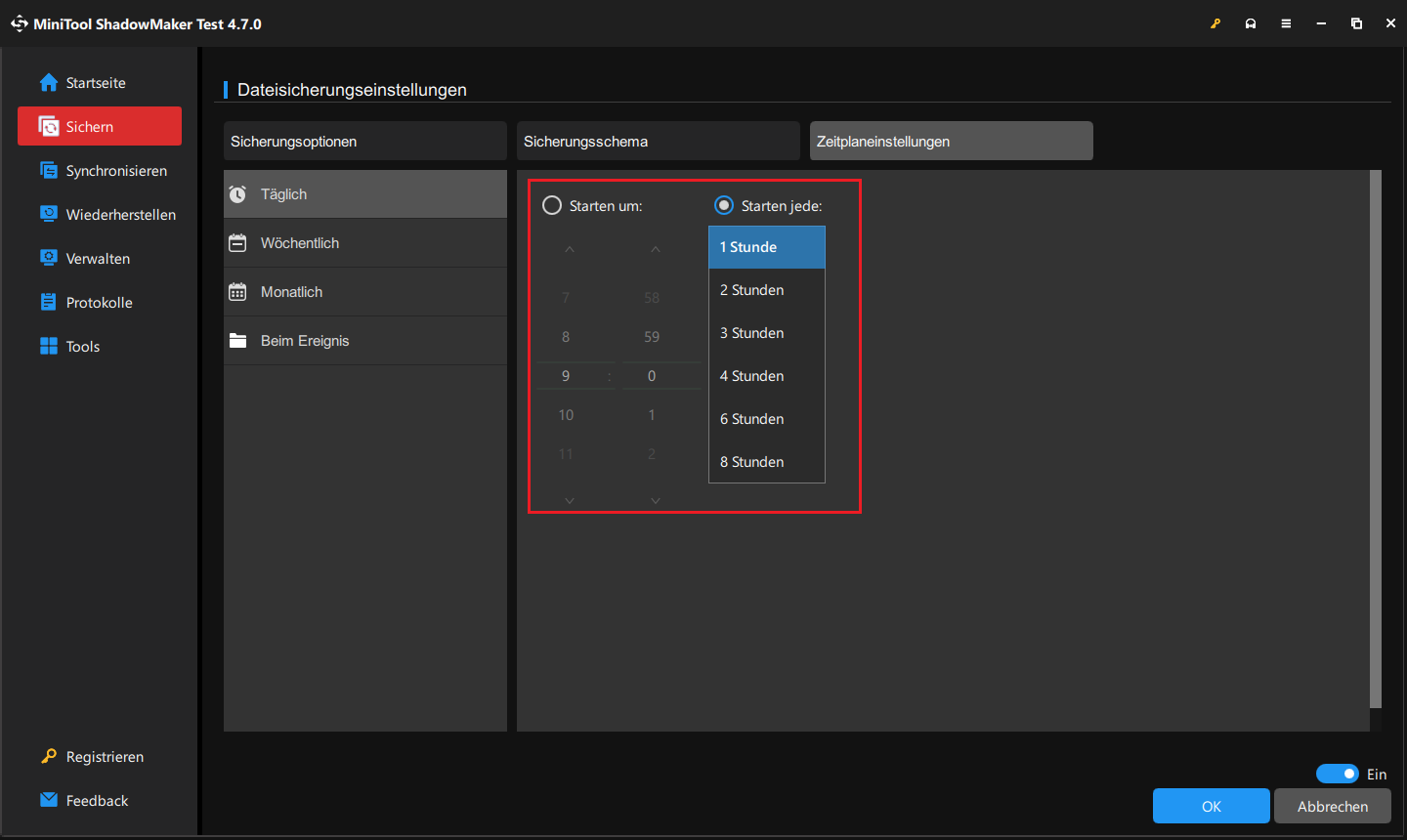1407x840 pixels.
Task: Click the Dateisicherungseinstellungen heading
Action: pyautogui.click(x=352, y=90)
